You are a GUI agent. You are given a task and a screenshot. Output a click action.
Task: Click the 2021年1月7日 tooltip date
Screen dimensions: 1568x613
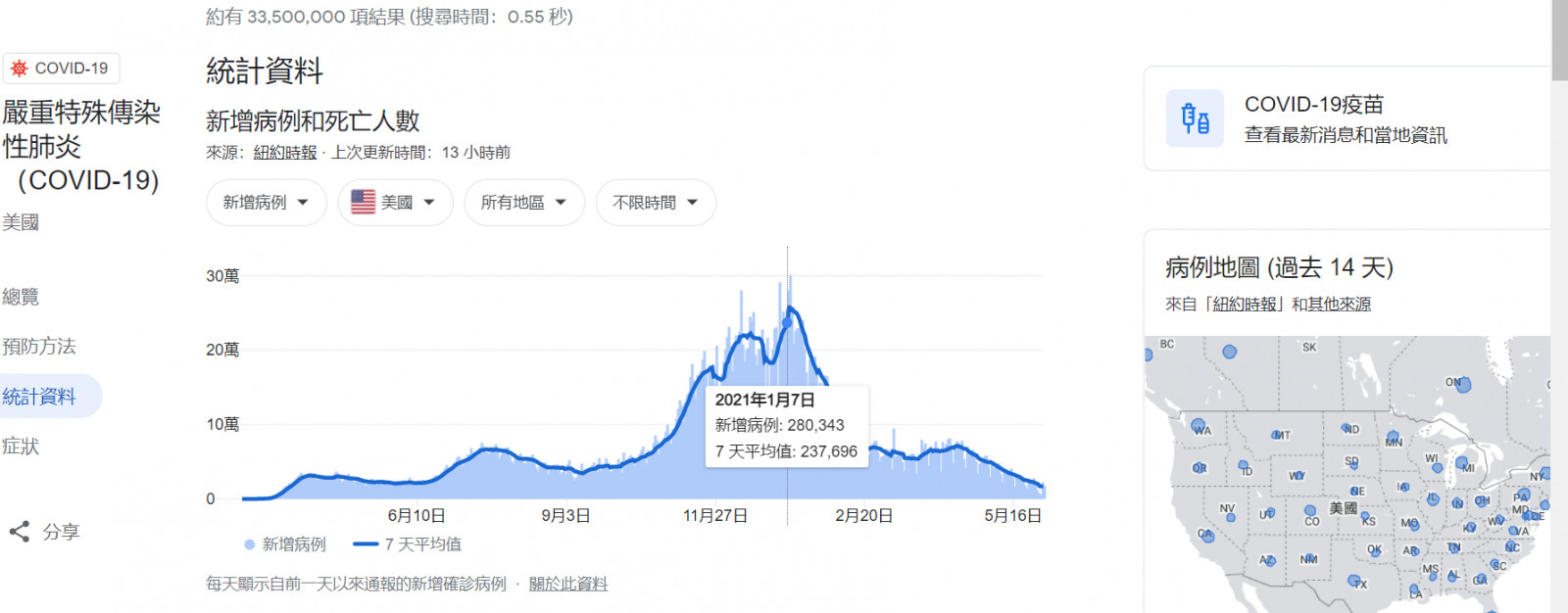[x=765, y=400]
